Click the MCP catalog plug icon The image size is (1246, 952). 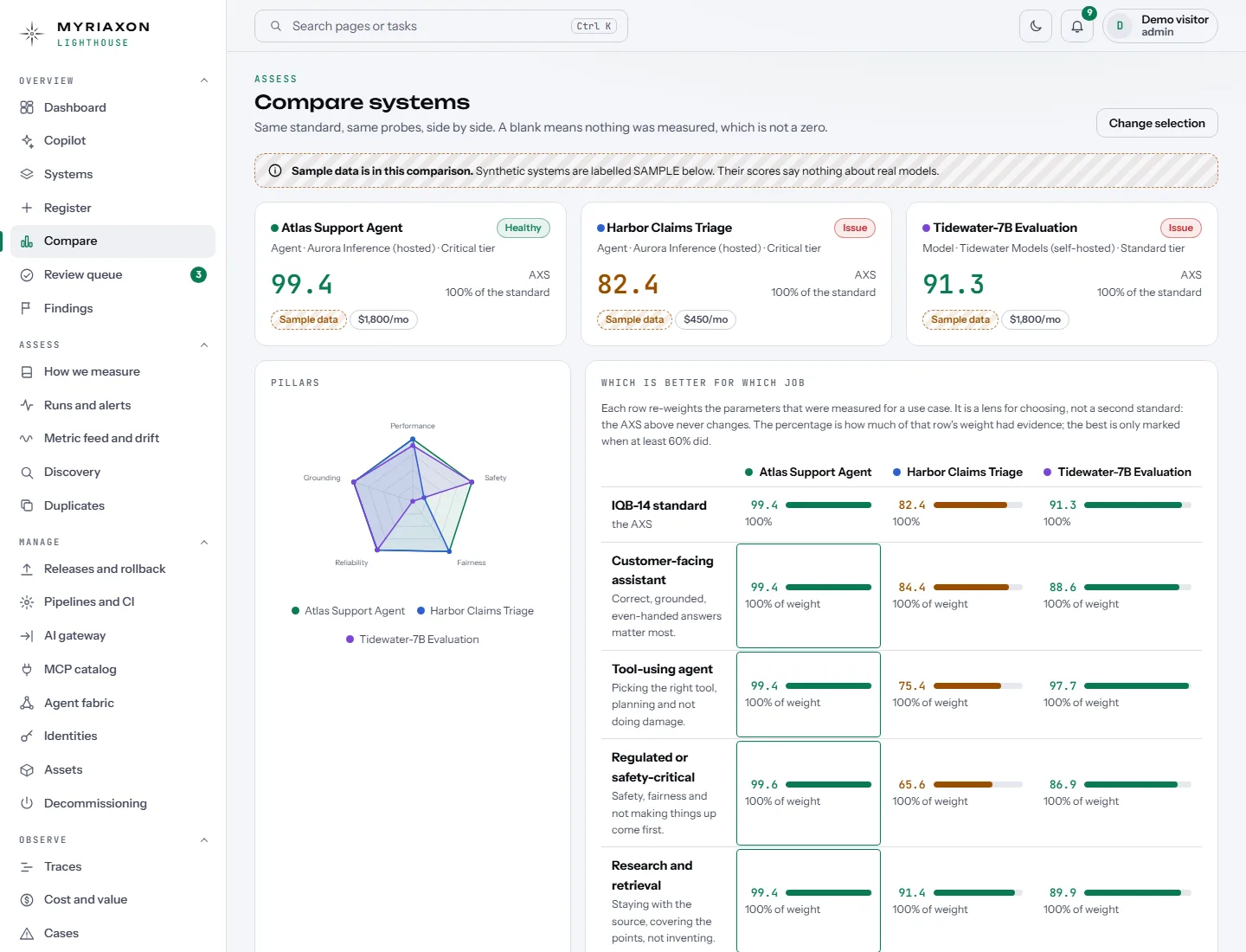pos(27,669)
